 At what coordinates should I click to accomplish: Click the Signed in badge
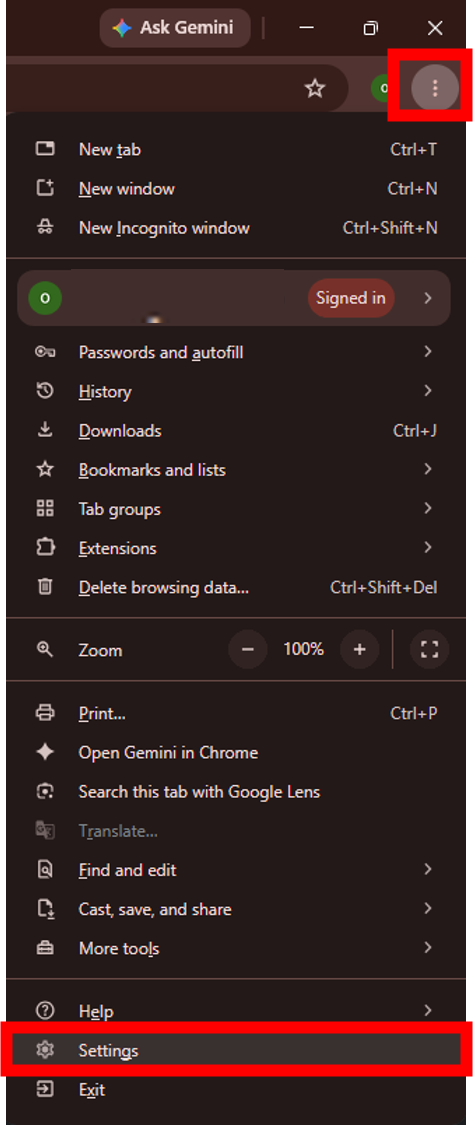351,298
